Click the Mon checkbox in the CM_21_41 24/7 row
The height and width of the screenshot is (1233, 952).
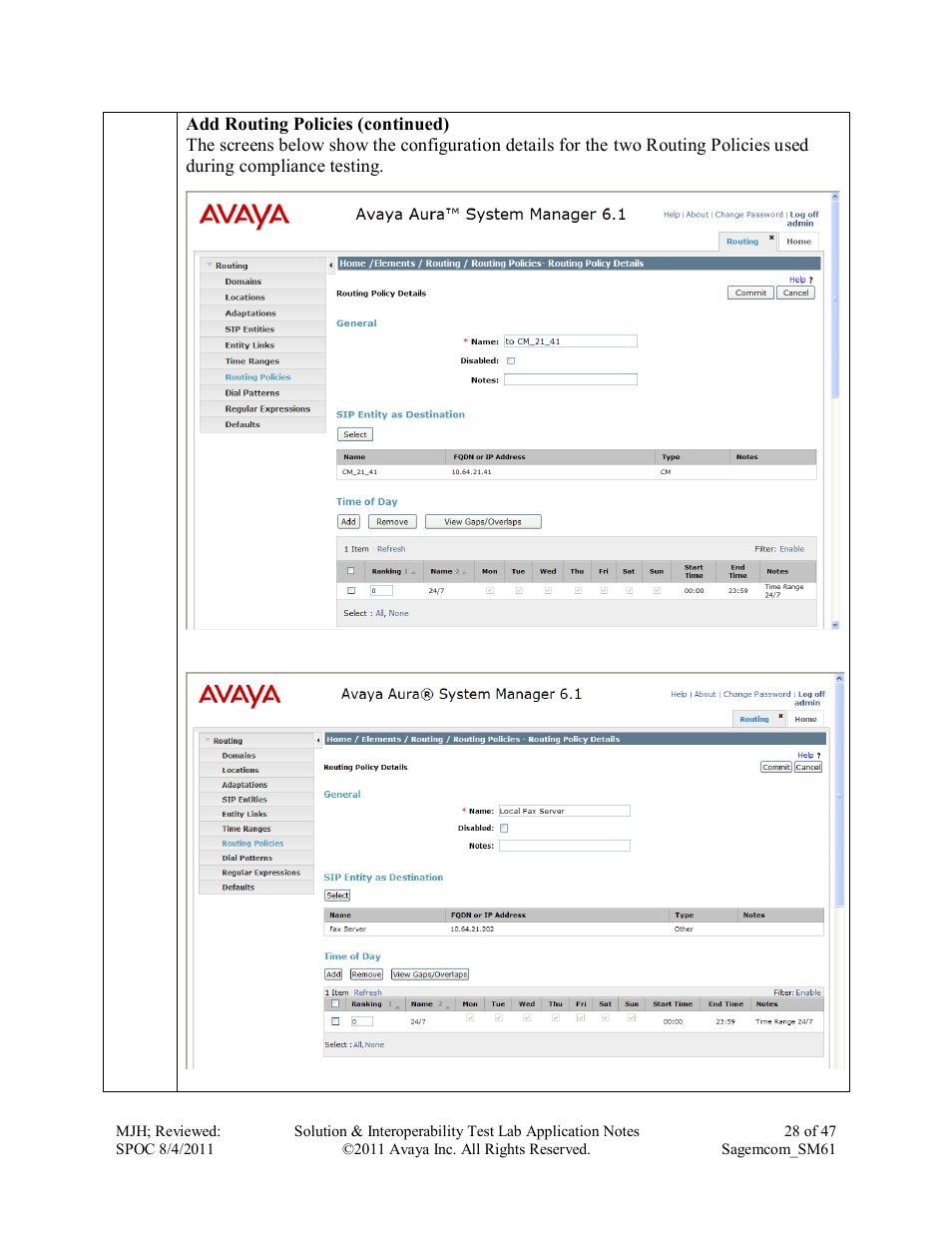tap(489, 590)
